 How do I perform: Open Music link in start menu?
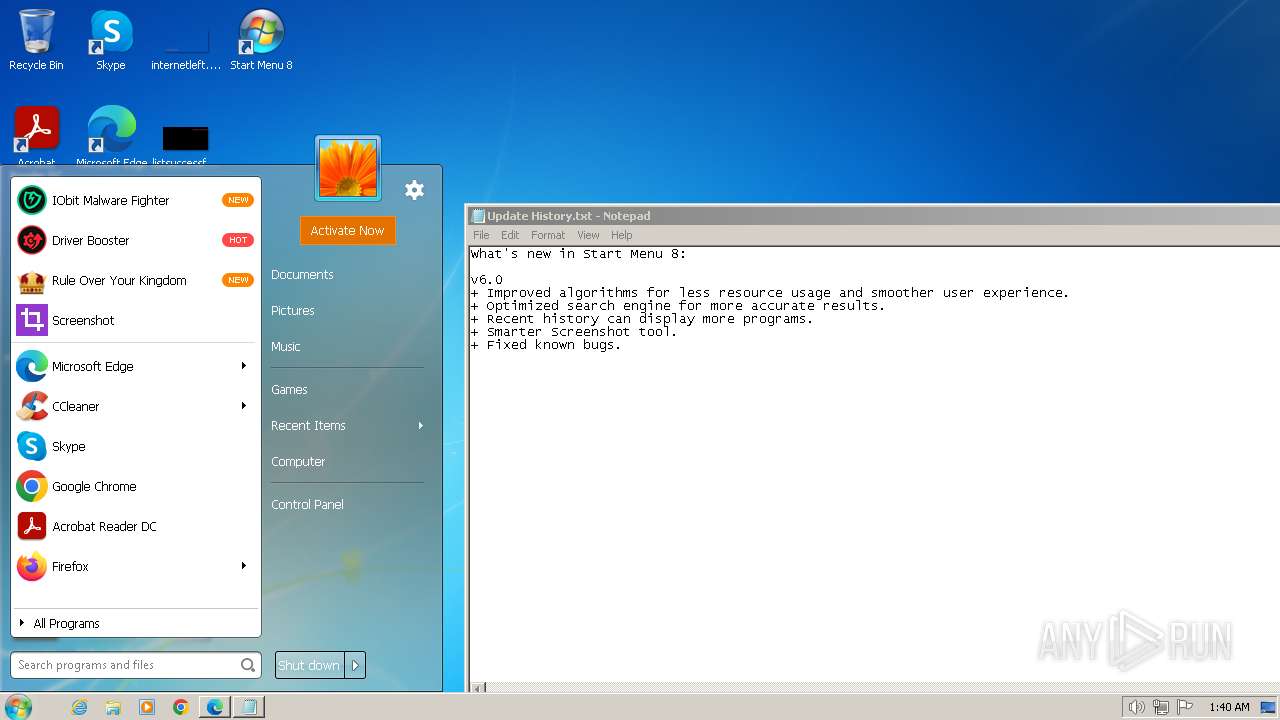286,346
